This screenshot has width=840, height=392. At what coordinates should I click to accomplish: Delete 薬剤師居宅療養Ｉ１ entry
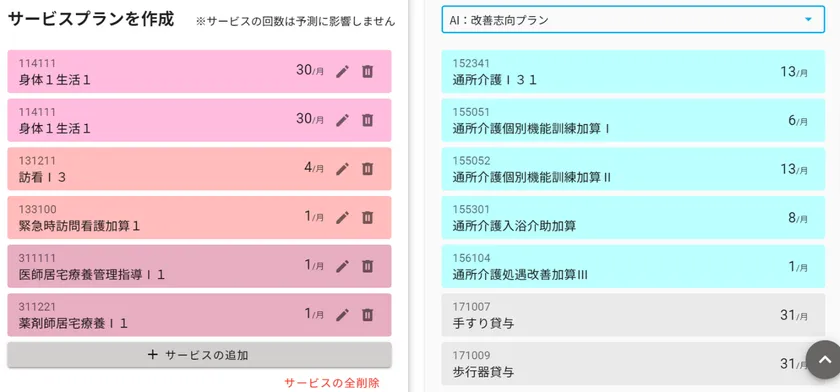368,315
